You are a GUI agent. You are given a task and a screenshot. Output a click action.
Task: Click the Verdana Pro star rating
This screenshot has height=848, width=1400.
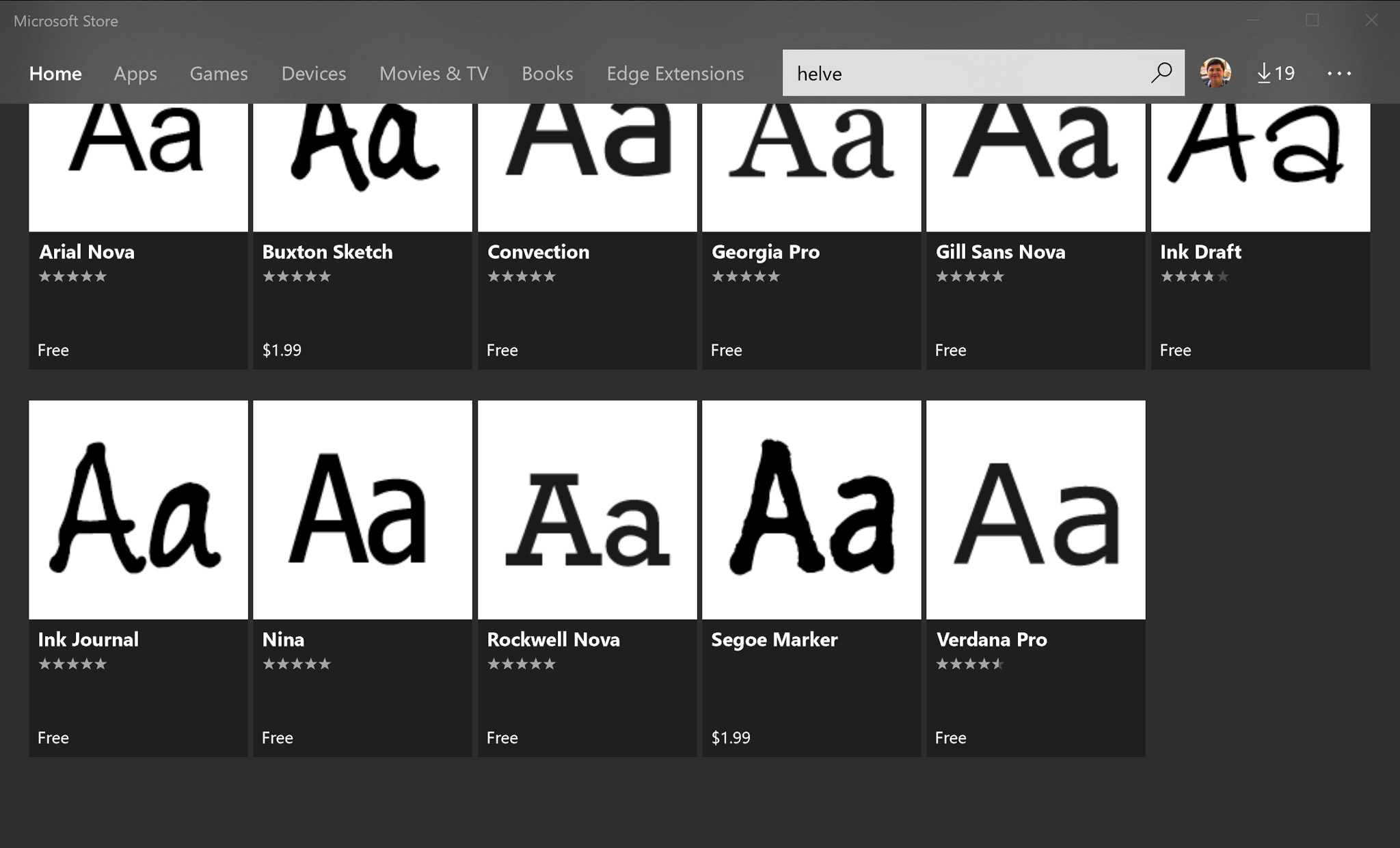969,664
